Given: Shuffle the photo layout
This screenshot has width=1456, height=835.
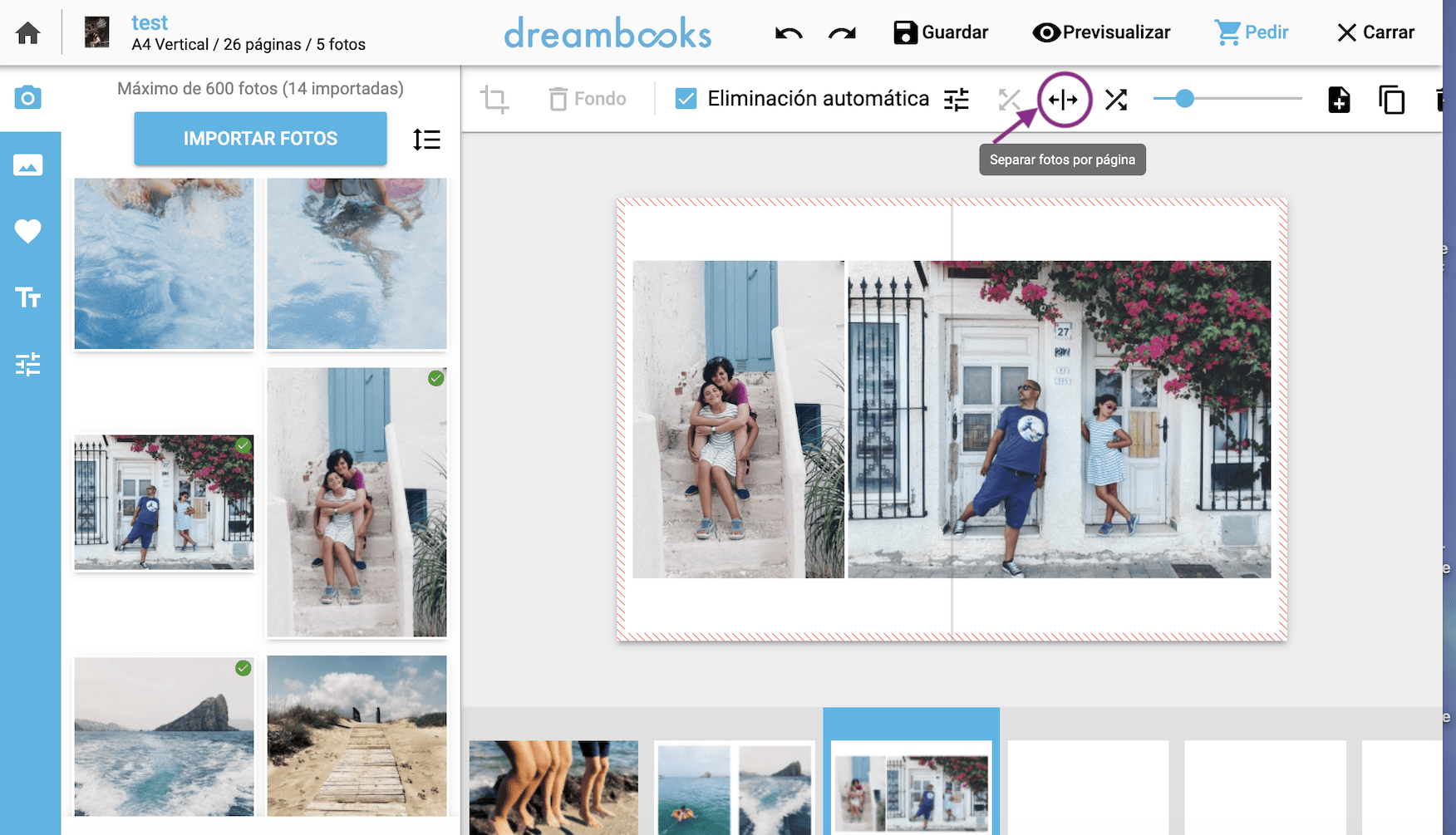Looking at the screenshot, I should coord(1116,100).
